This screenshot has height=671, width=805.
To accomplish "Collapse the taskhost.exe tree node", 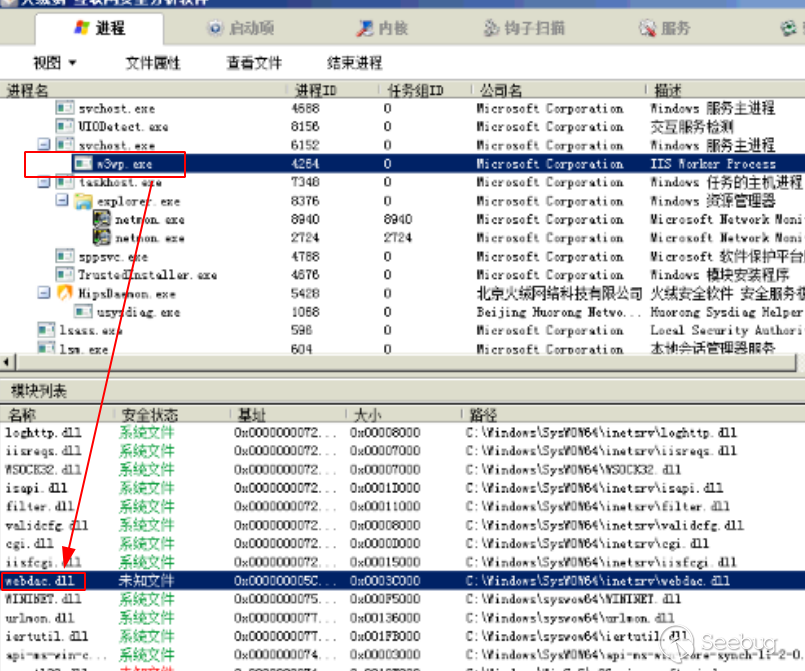I will coord(43,183).
